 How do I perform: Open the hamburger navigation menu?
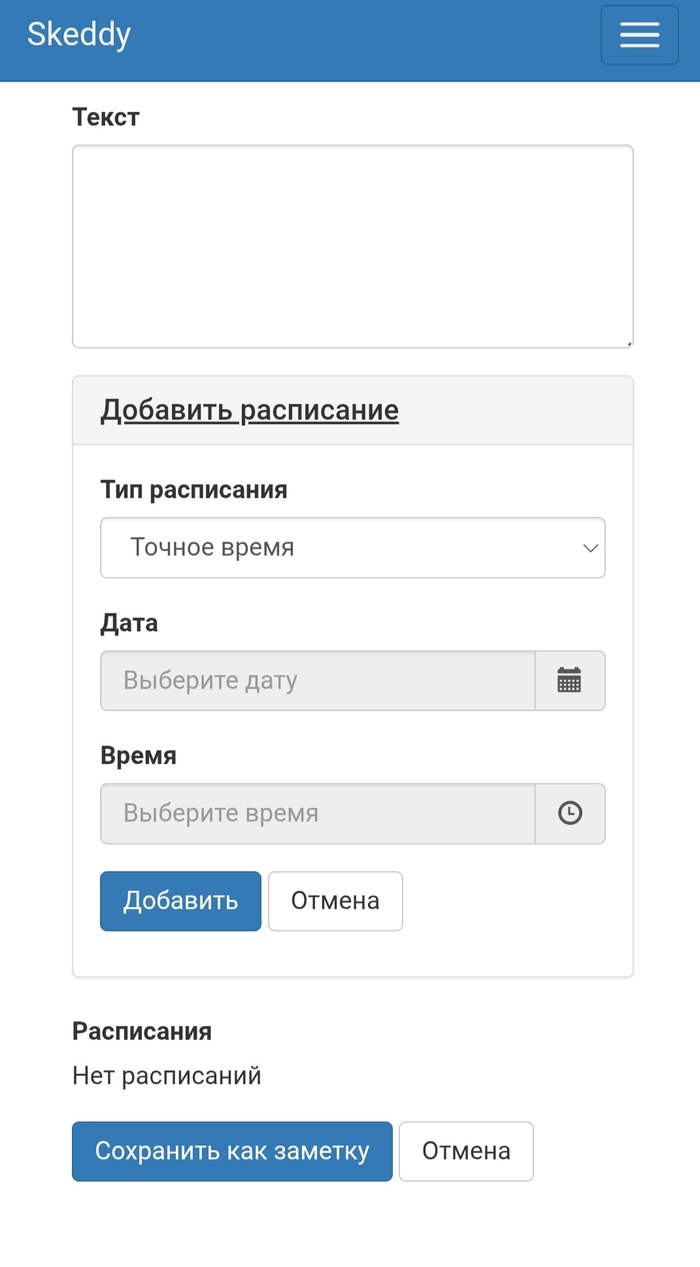point(639,35)
